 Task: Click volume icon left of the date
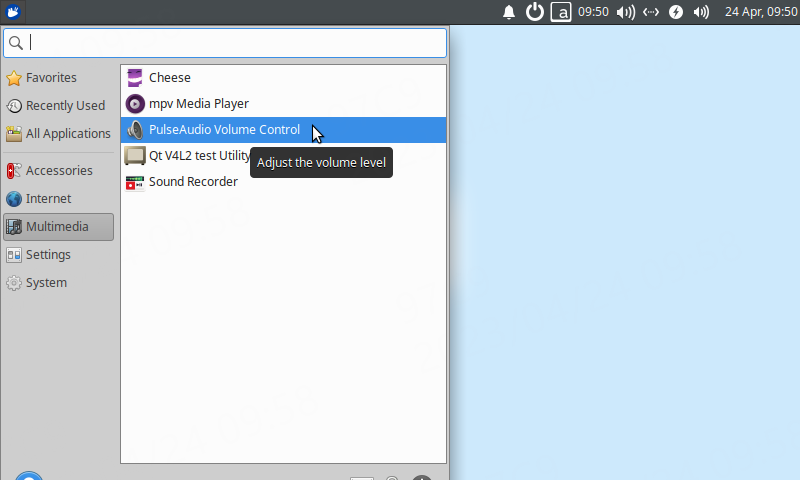[x=701, y=12]
